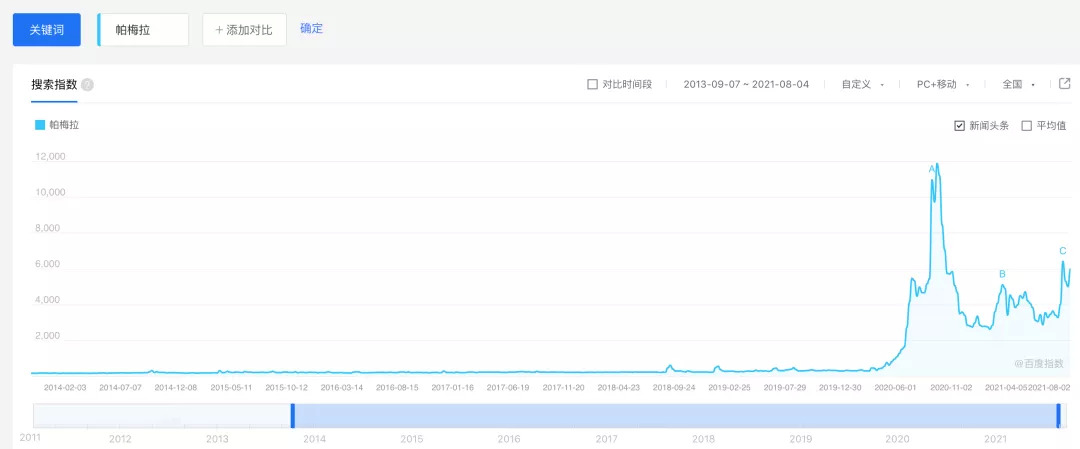Screen dimensions: 1080x449
Task: Open the 全国 region dropdown
Action: coord(1018,85)
